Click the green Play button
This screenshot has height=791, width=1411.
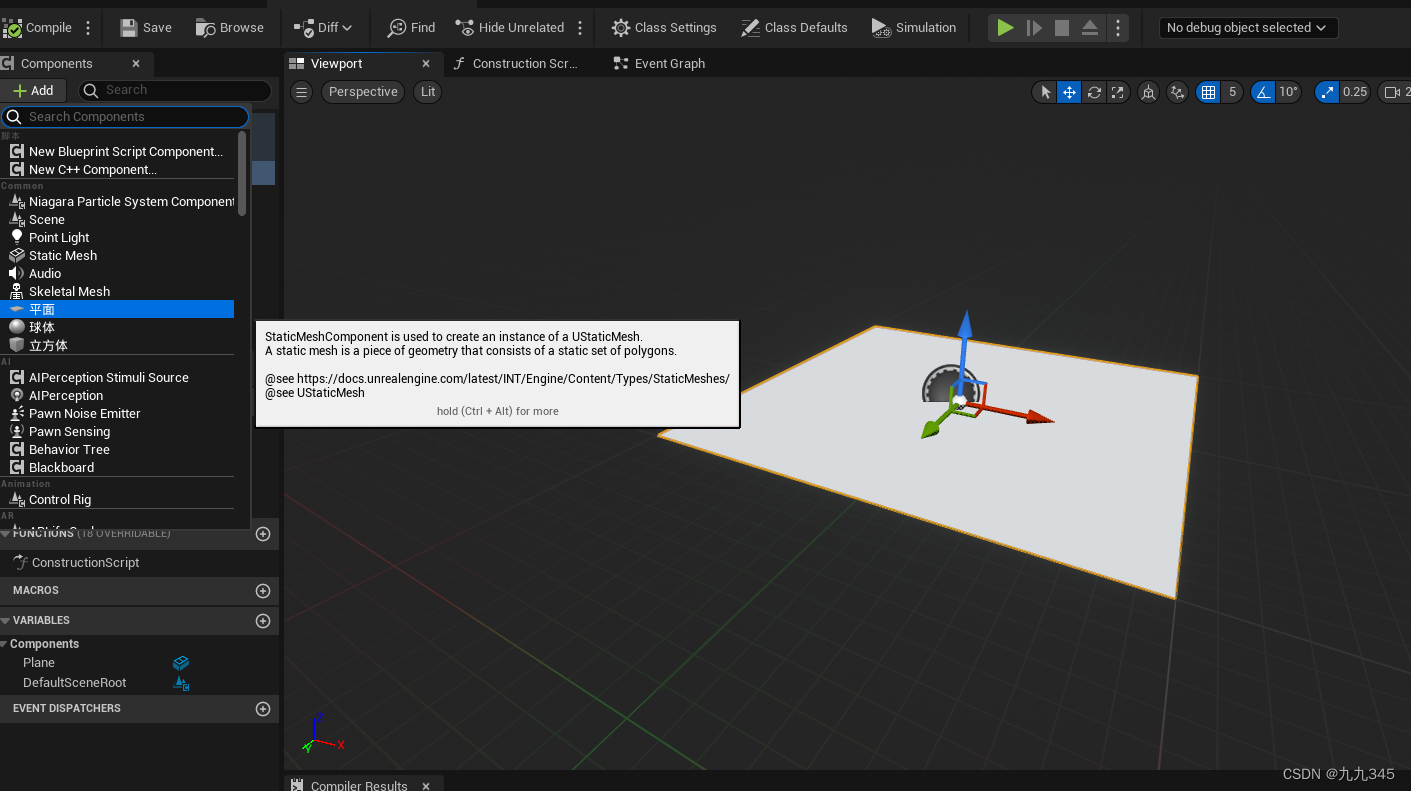pyautogui.click(x=1005, y=28)
